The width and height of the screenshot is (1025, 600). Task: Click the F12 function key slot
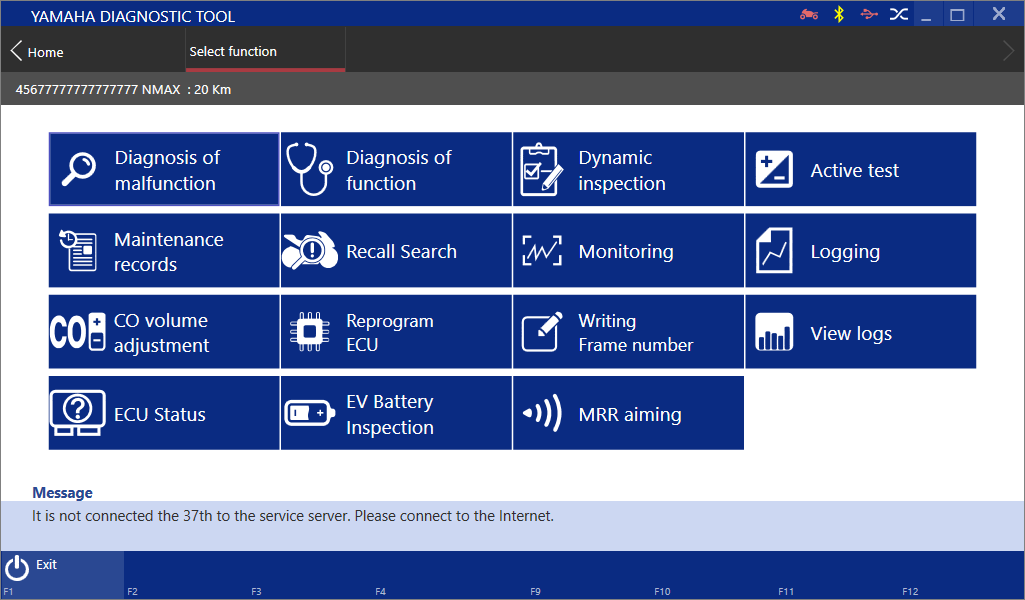pyautogui.click(x=962, y=575)
